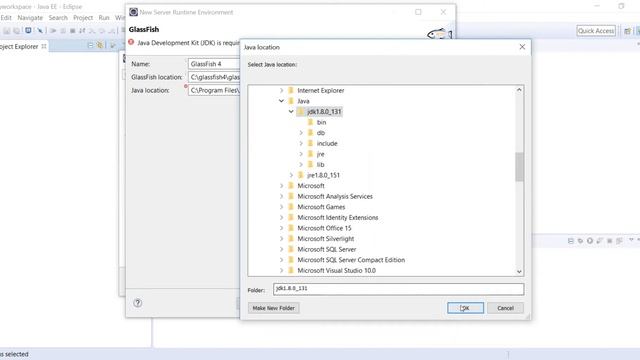Click the Make New Folder button
Image resolution: width=640 pixels, height=360 pixels.
pyautogui.click(x=273, y=308)
